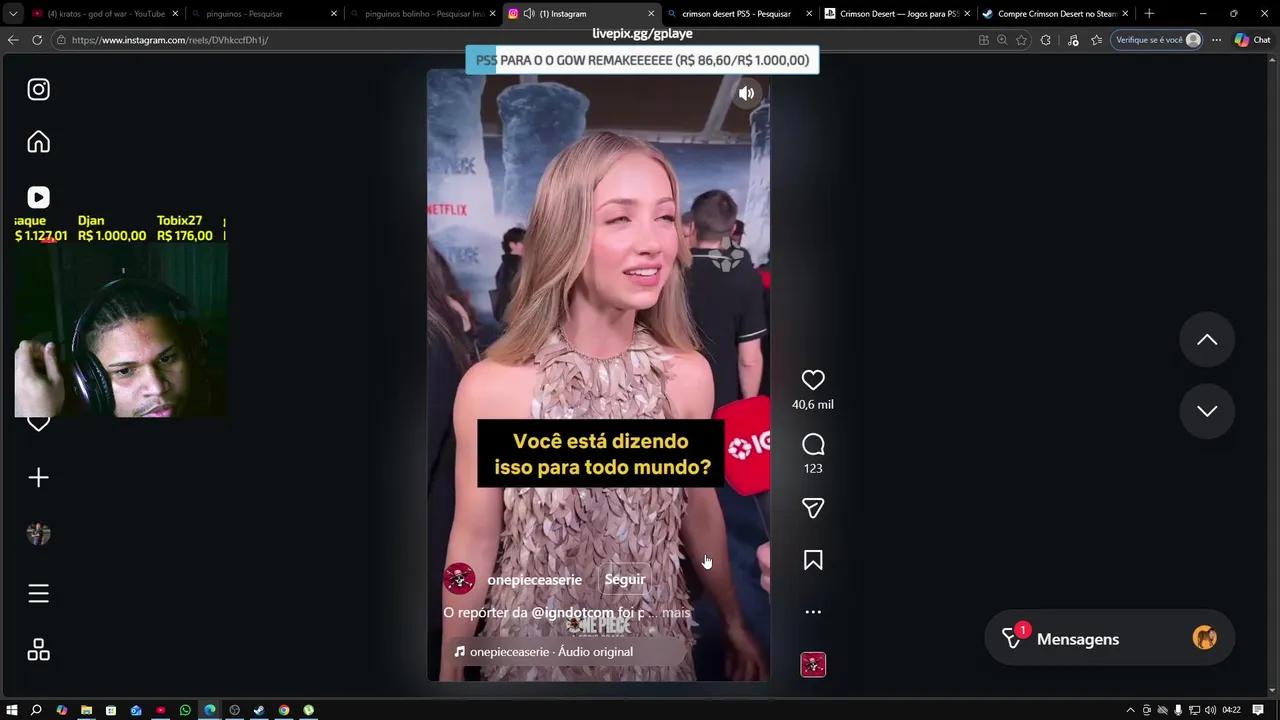Switch to the Crimson Desert Steam tab
This screenshot has width=1280, height=720.
click(x=1056, y=14)
